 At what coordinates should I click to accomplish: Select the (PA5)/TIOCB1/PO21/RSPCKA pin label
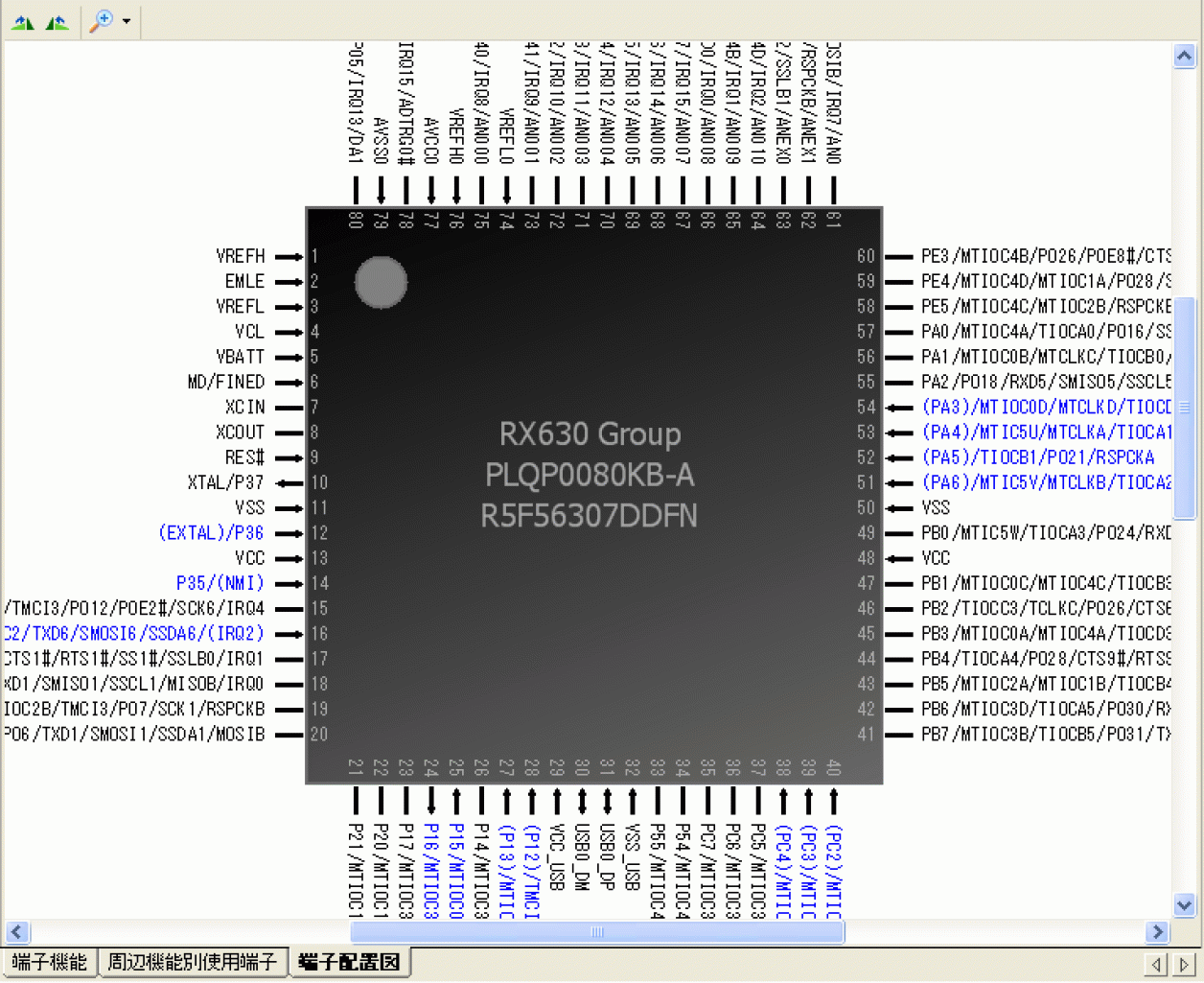click(1038, 457)
